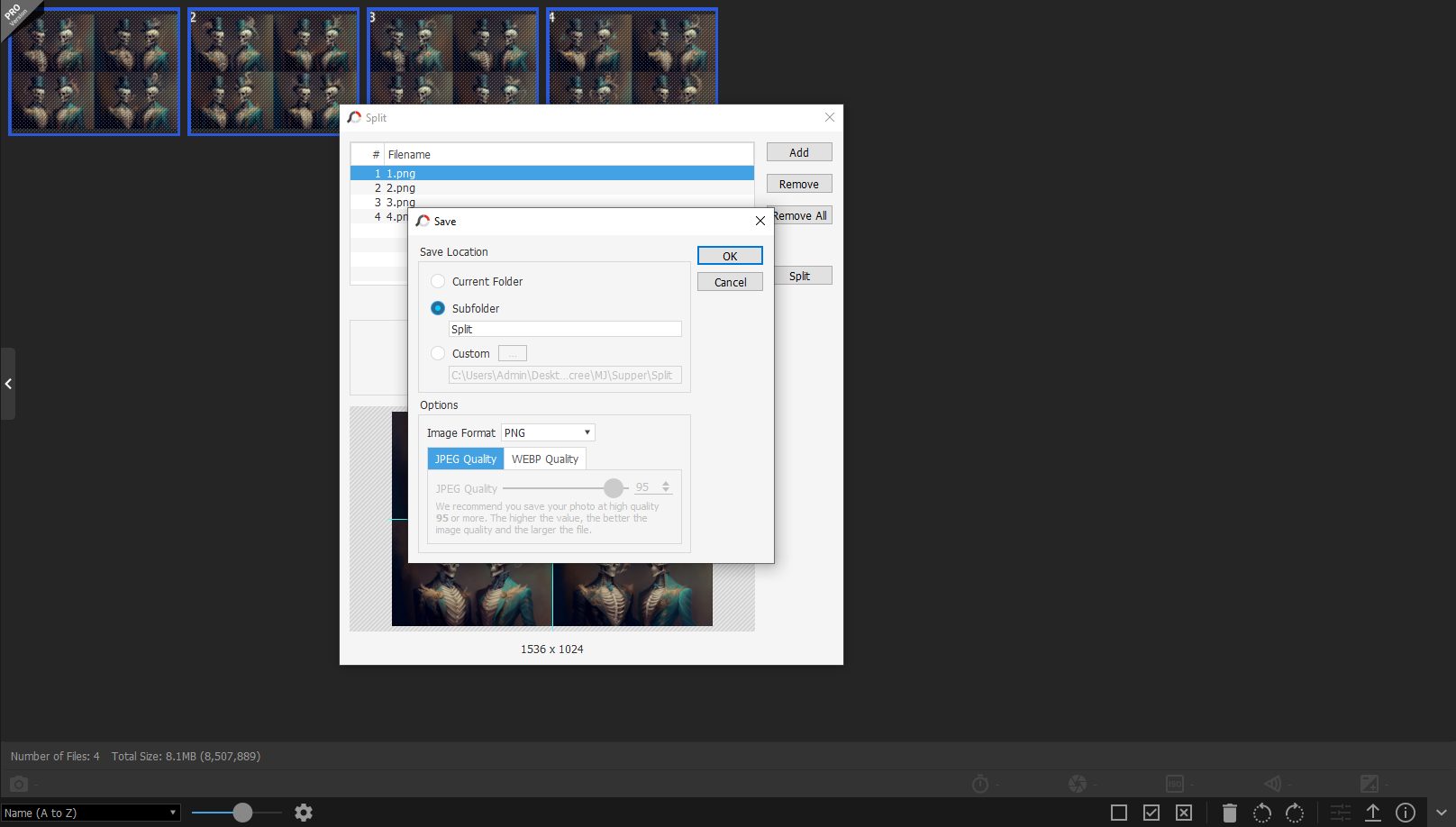This screenshot has width=1456, height=827.
Task: Click the camera model icon in info bar
Action: coord(19,784)
